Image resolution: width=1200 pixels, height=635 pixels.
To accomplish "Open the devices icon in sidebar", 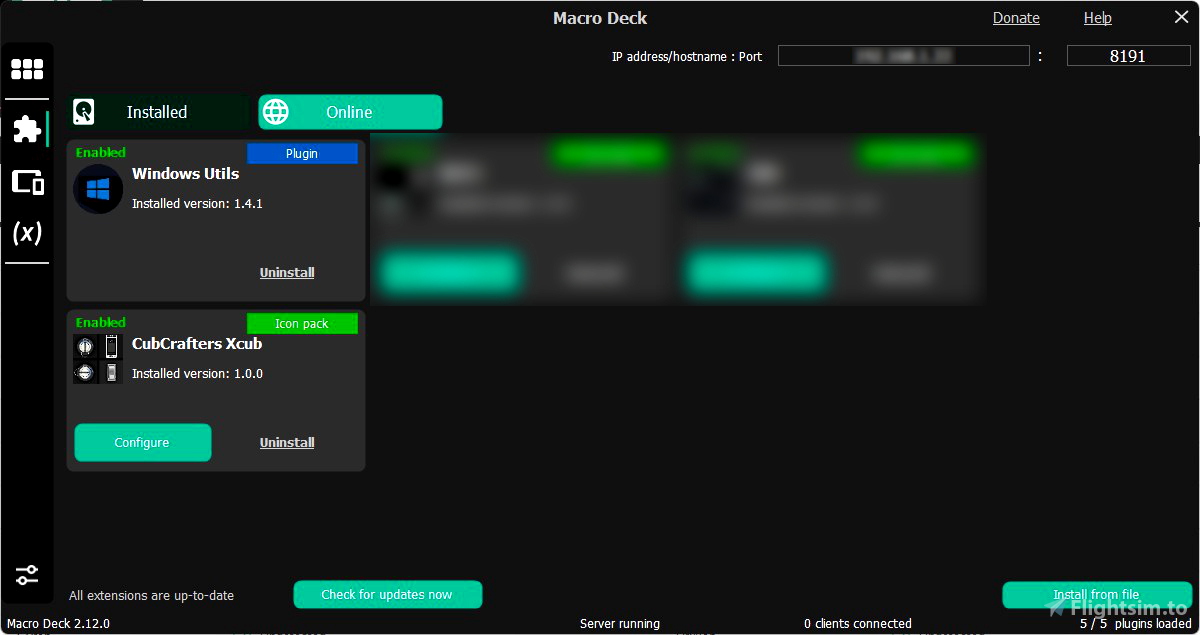I will point(27,182).
